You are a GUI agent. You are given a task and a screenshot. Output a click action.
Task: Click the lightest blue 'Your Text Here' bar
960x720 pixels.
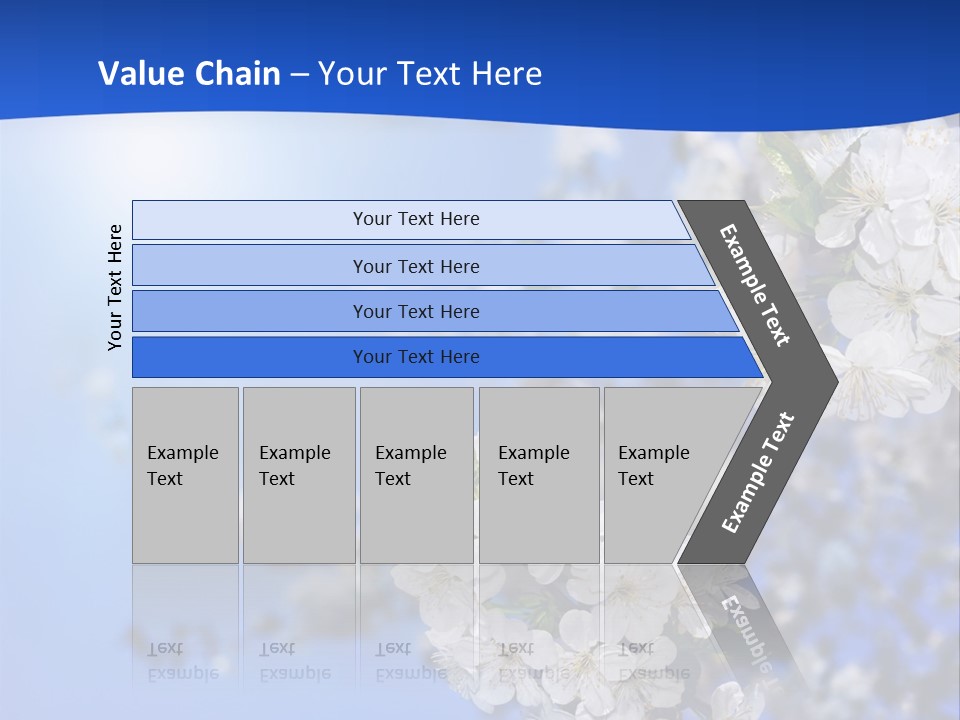[x=411, y=219]
